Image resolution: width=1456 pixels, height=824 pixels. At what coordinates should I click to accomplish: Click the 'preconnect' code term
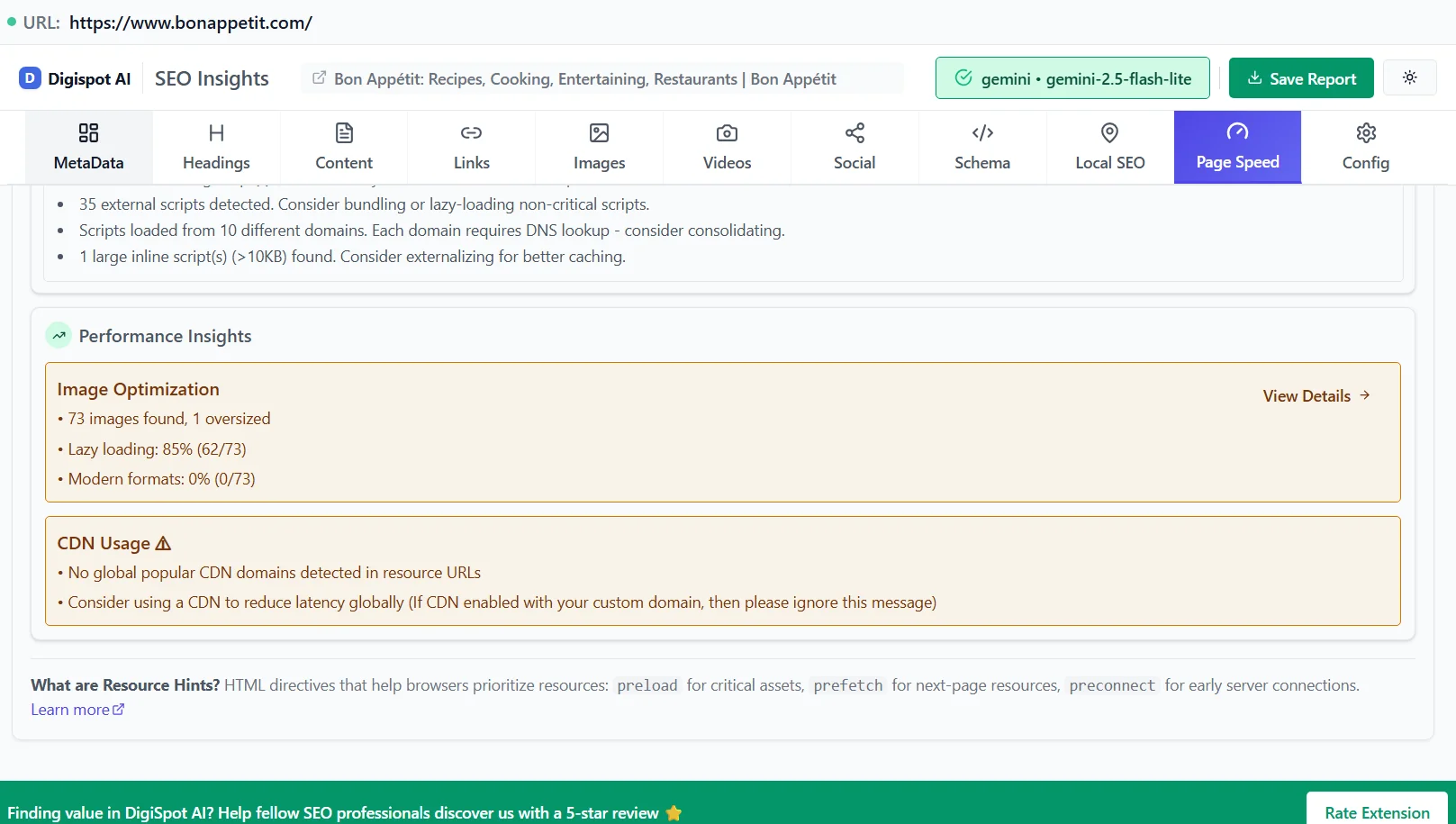click(x=1112, y=685)
